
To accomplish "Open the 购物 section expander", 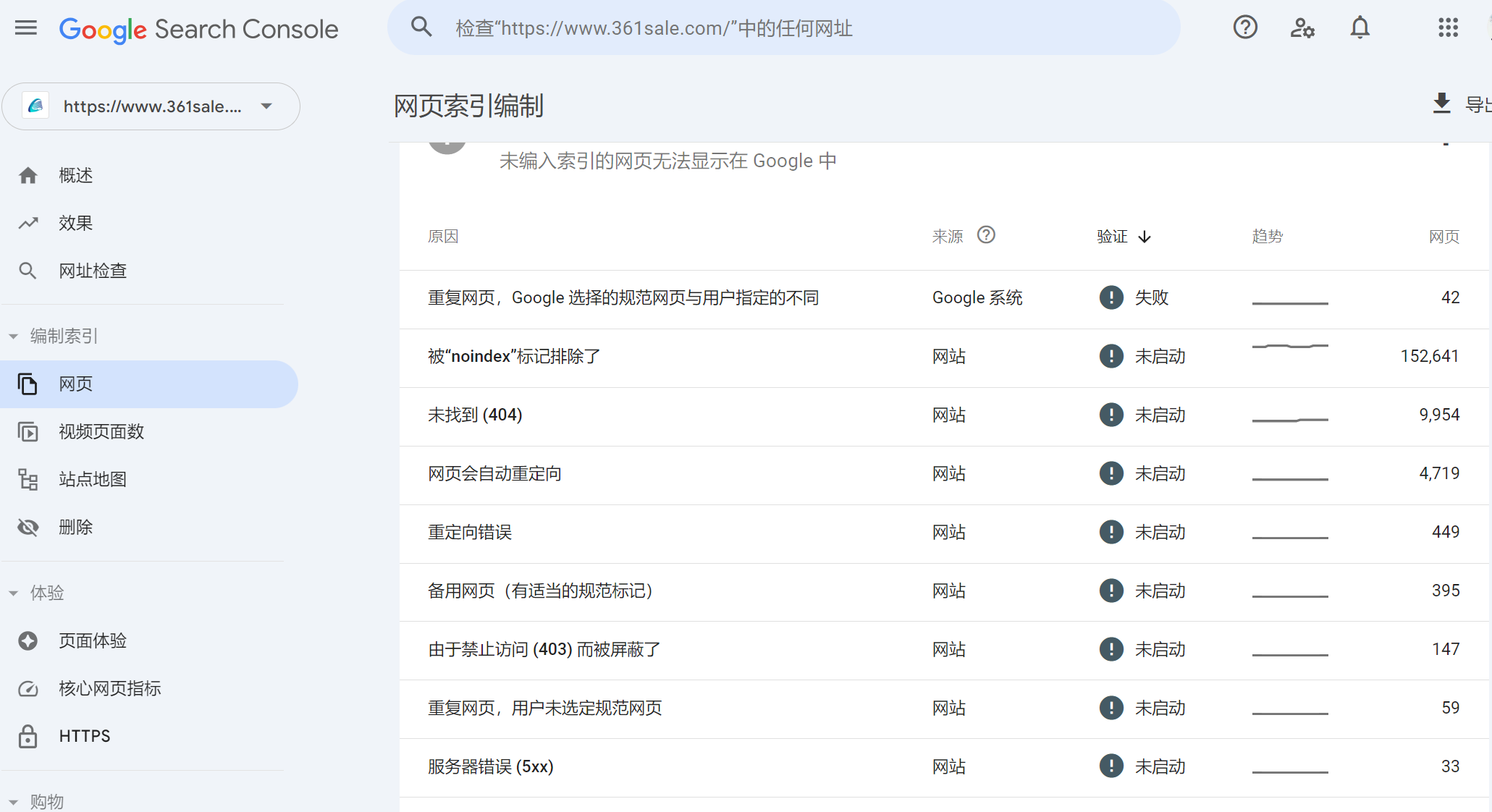I will click(x=12, y=800).
